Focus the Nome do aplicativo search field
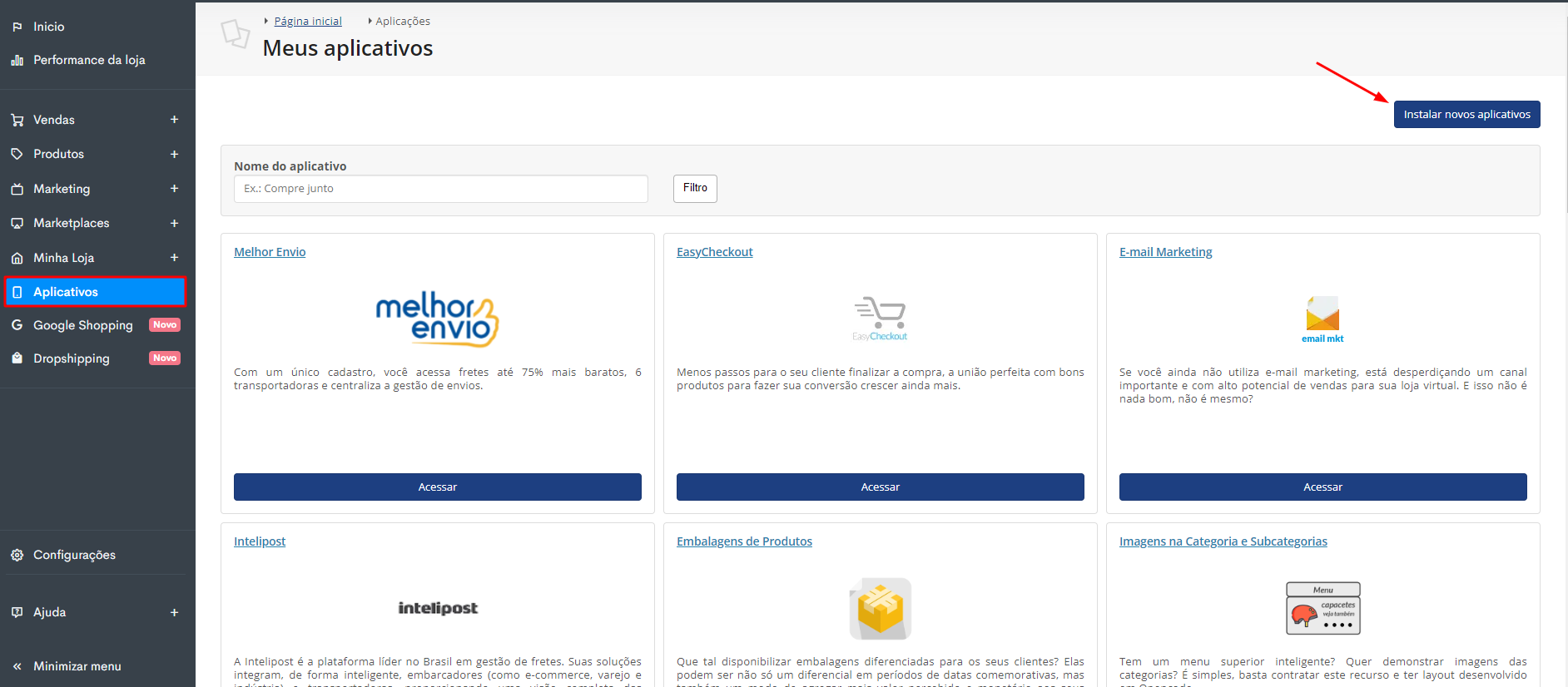The height and width of the screenshot is (687, 1568). pos(441,189)
